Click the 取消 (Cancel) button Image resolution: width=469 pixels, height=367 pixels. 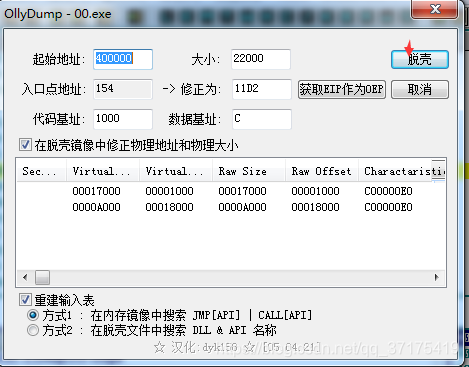[420, 89]
